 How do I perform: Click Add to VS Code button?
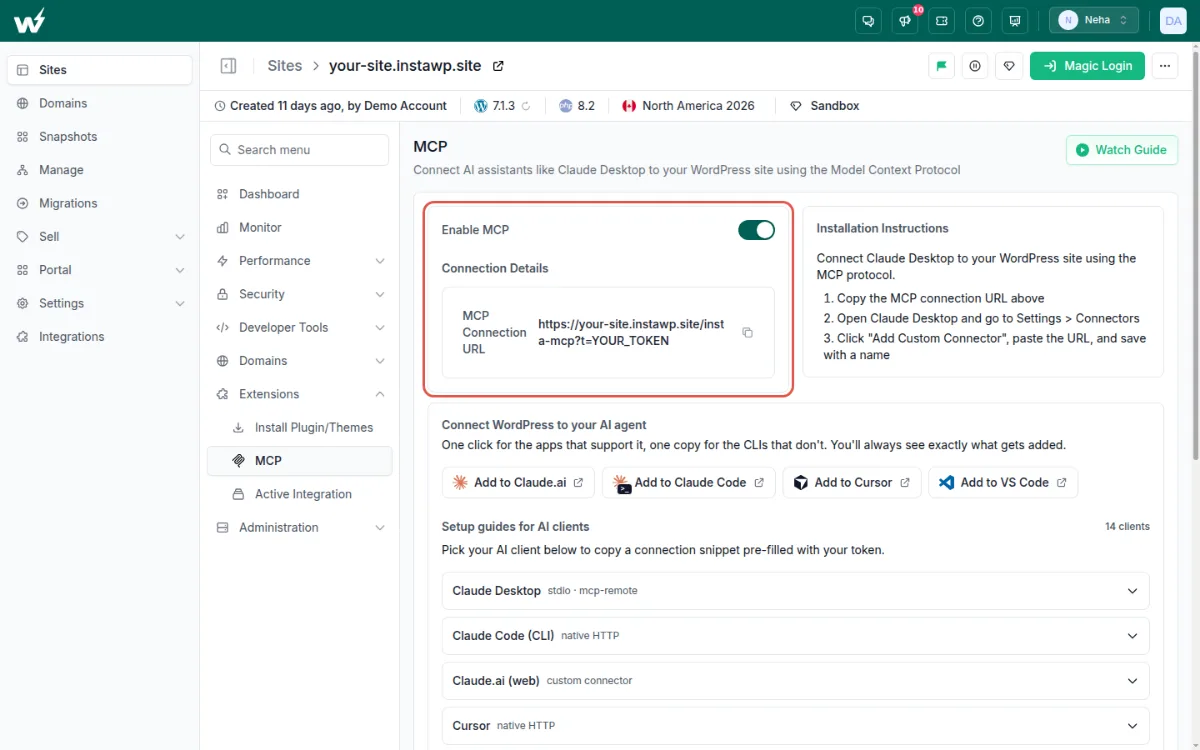click(x=1003, y=482)
